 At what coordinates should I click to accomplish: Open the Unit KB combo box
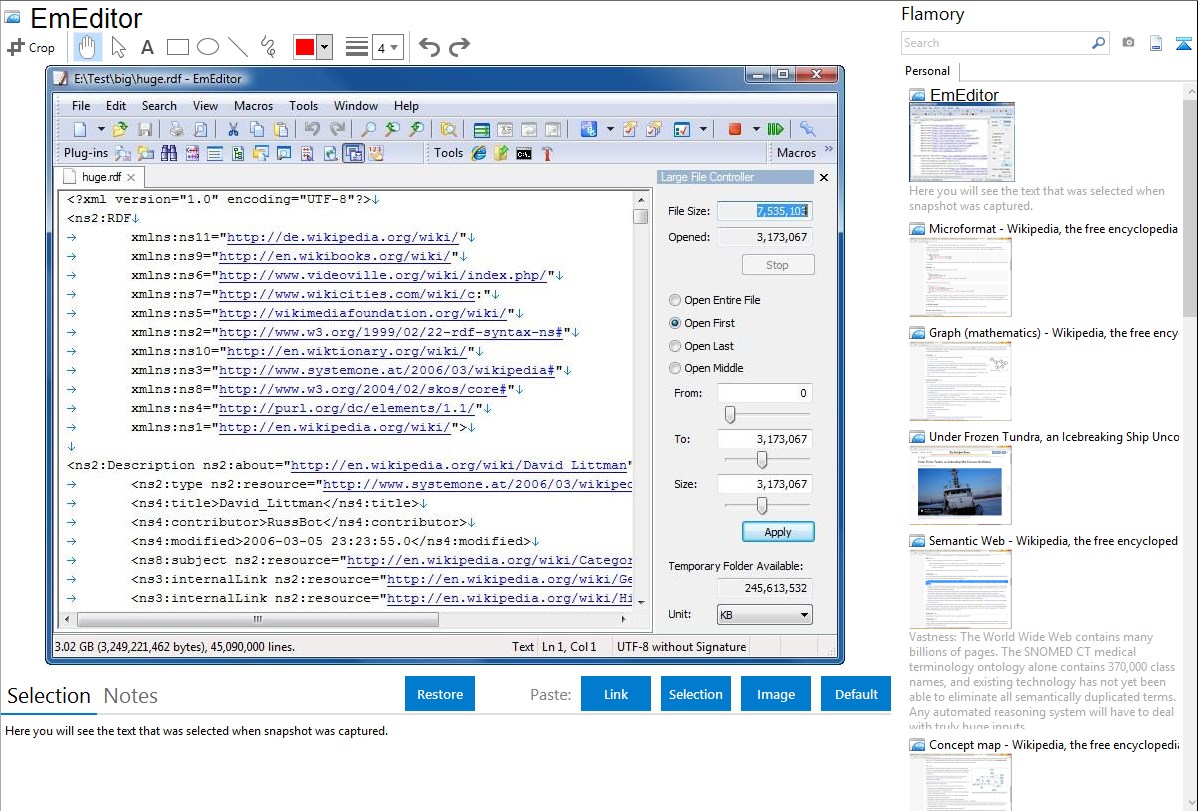[764, 615]
